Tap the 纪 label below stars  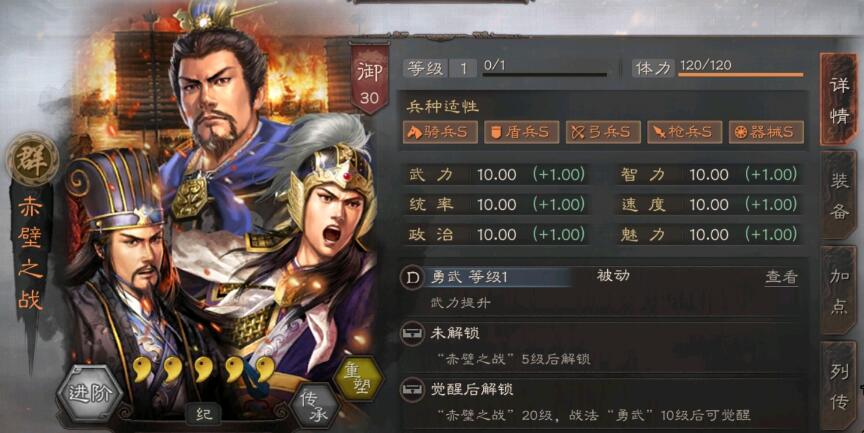(204, 414)
